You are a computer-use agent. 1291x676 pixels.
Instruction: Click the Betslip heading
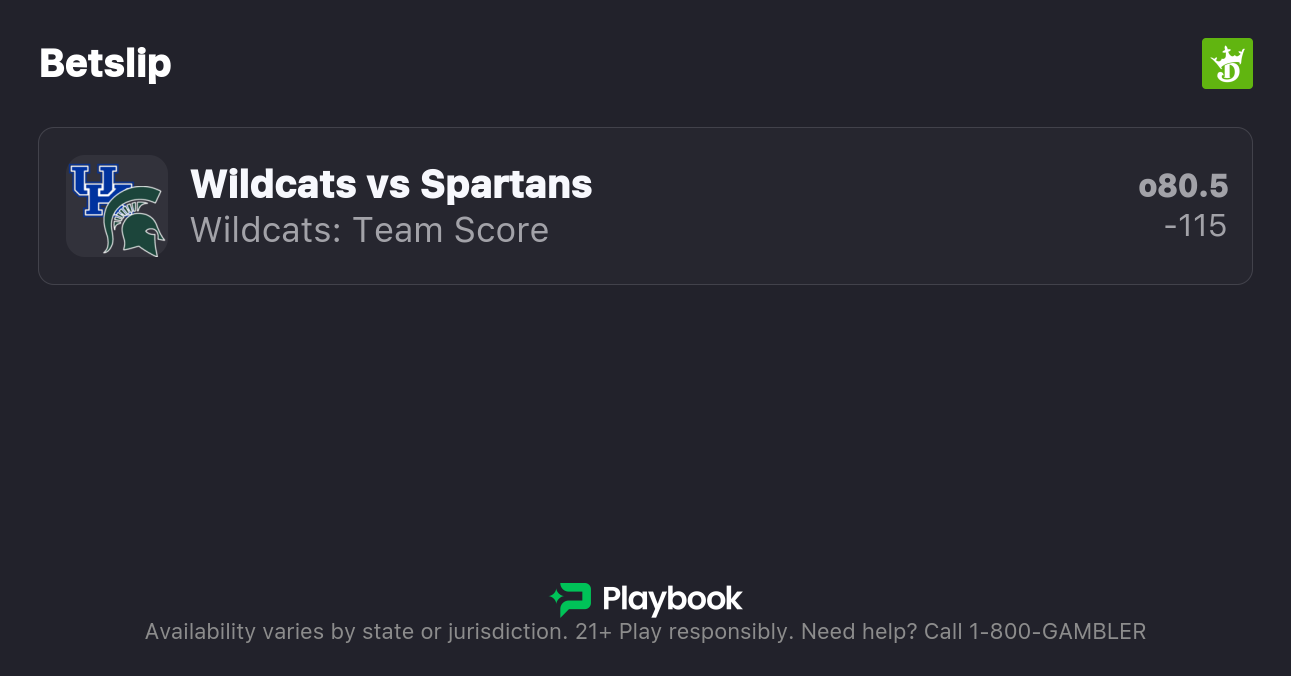(105, 64)
